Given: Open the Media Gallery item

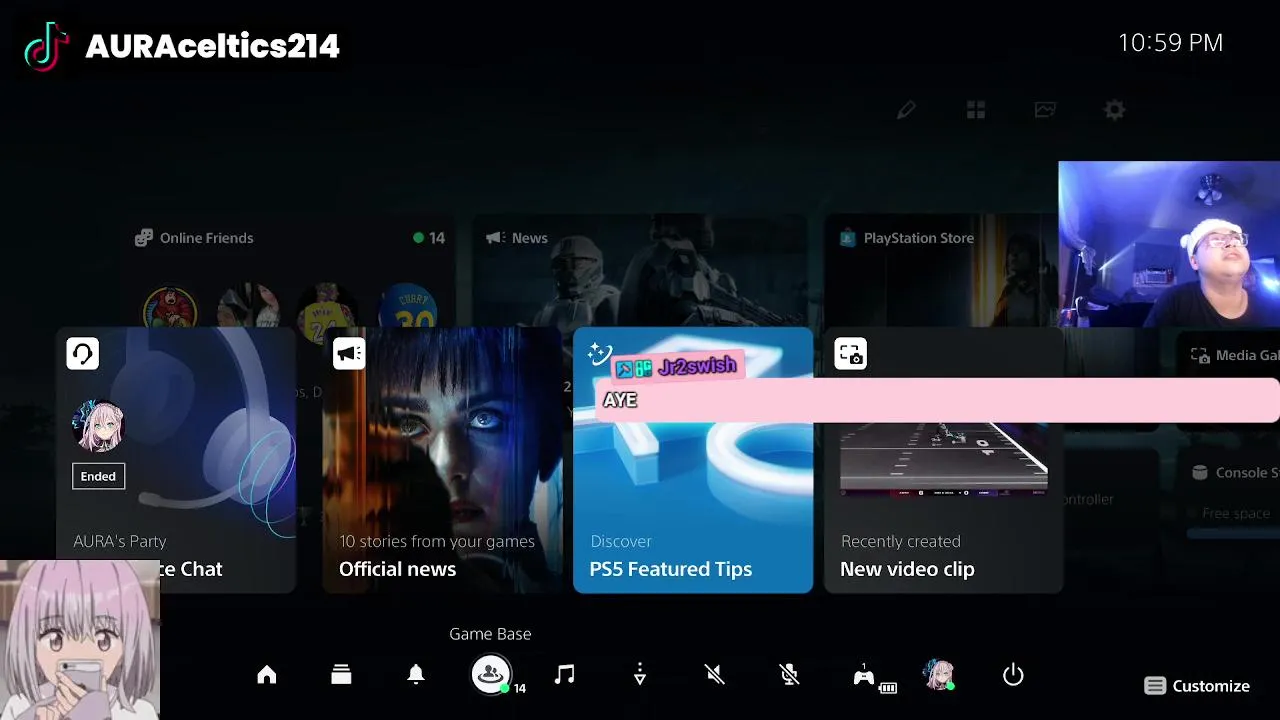Looking at the screenshot, I should click(x=1235, y=355).
